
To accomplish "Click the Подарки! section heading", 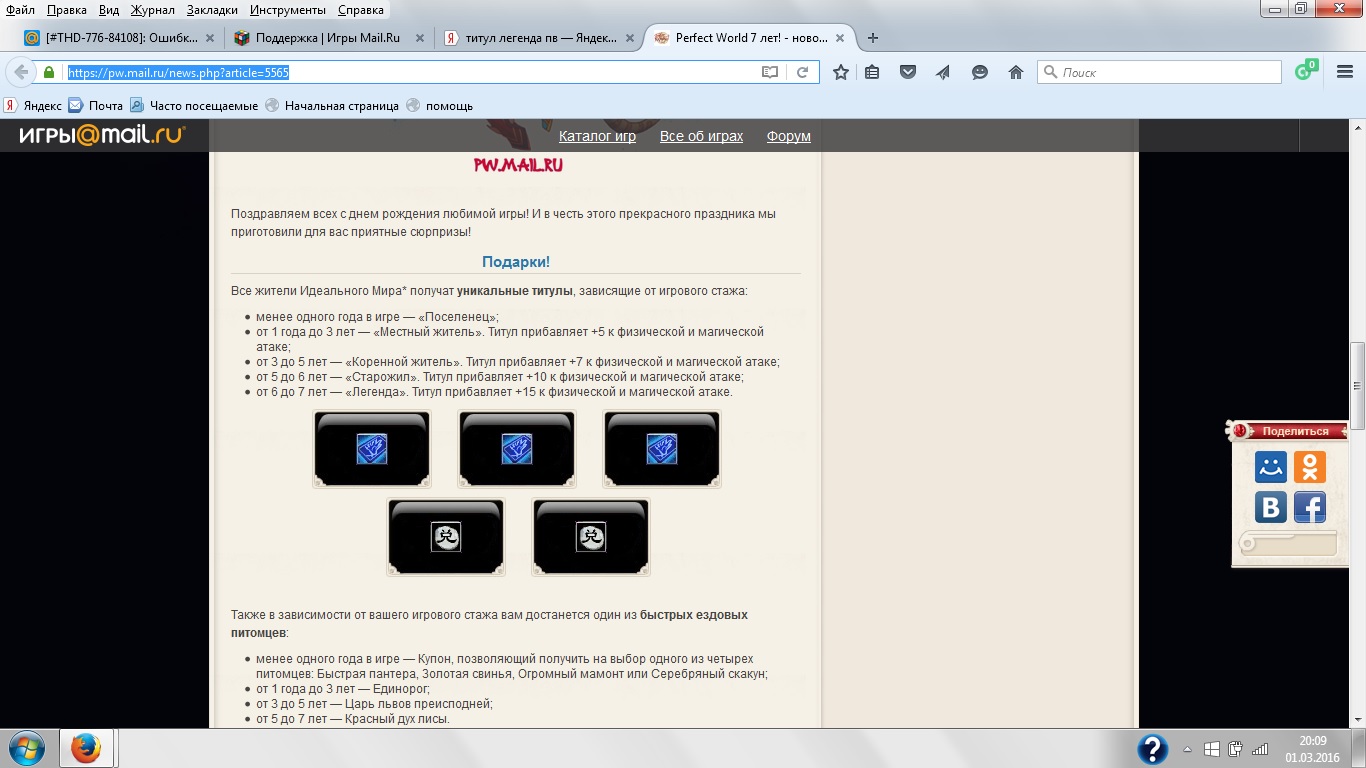I will 516,262.
